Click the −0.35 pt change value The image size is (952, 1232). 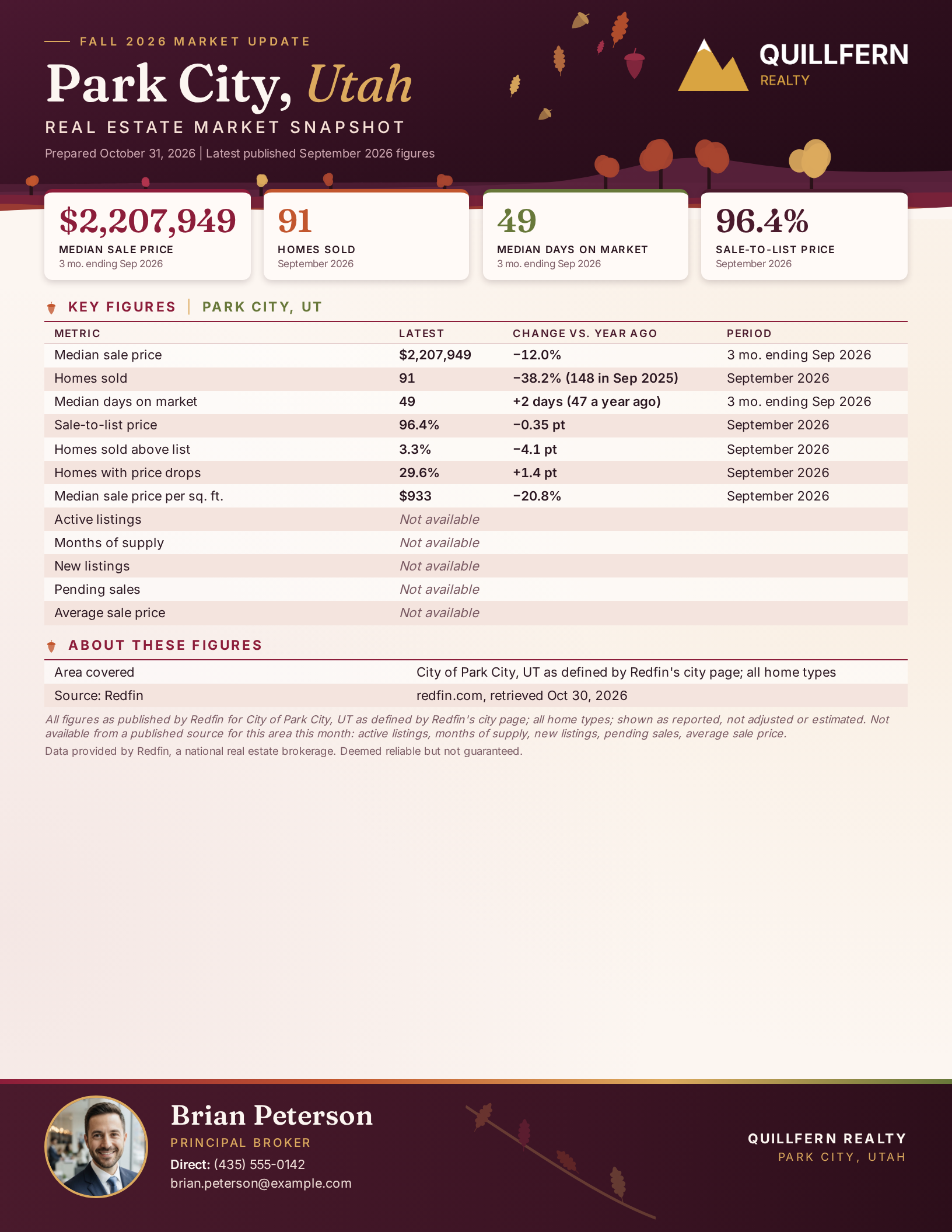538,425
